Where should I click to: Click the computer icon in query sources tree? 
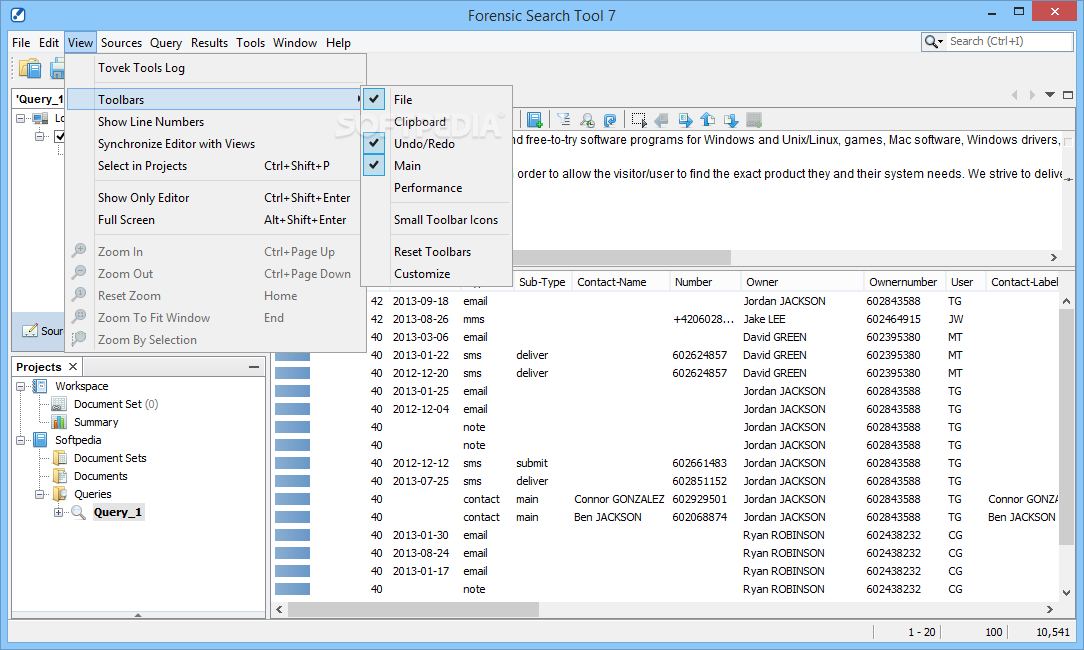pos(41,118)
